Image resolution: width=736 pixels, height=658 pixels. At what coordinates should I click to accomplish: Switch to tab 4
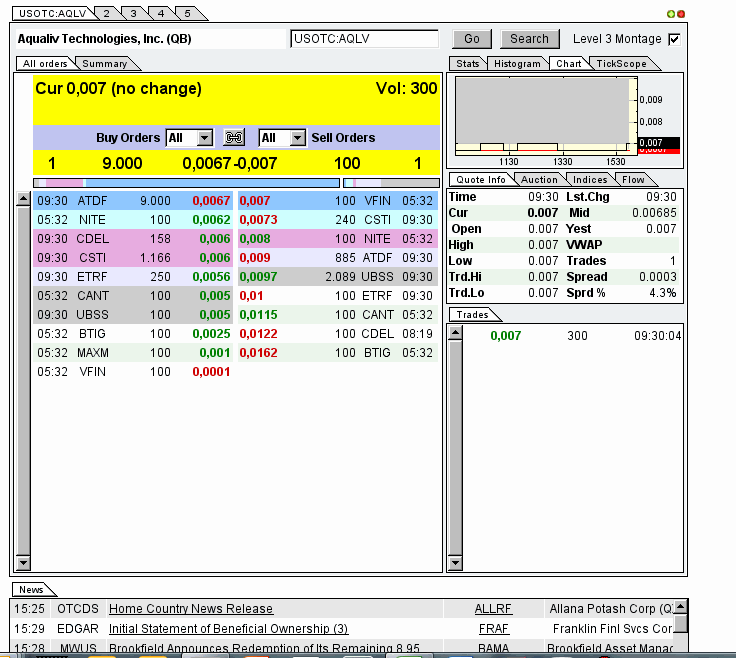tap(161, 14)
